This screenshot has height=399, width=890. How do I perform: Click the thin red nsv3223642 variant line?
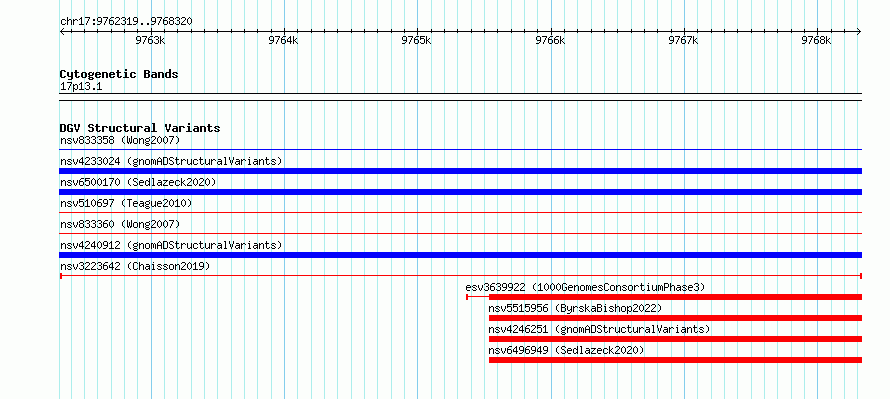(460, 276)
